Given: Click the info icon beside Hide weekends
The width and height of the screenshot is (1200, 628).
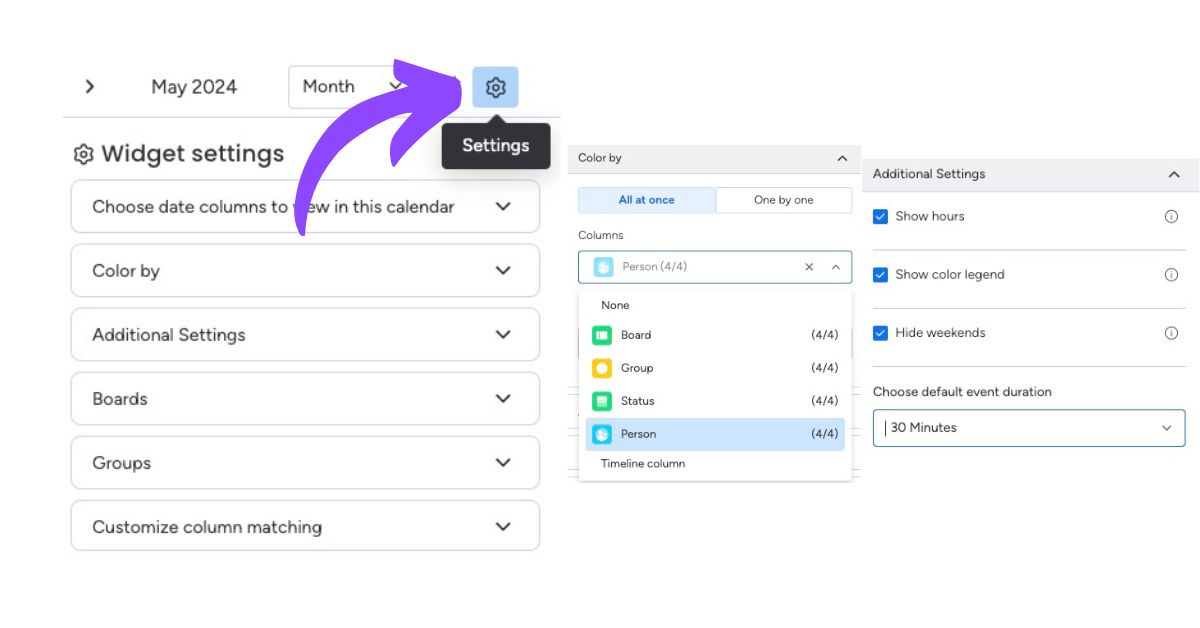Looking at the screenshot, I should pyautogui.click(x=1171, y=333).
